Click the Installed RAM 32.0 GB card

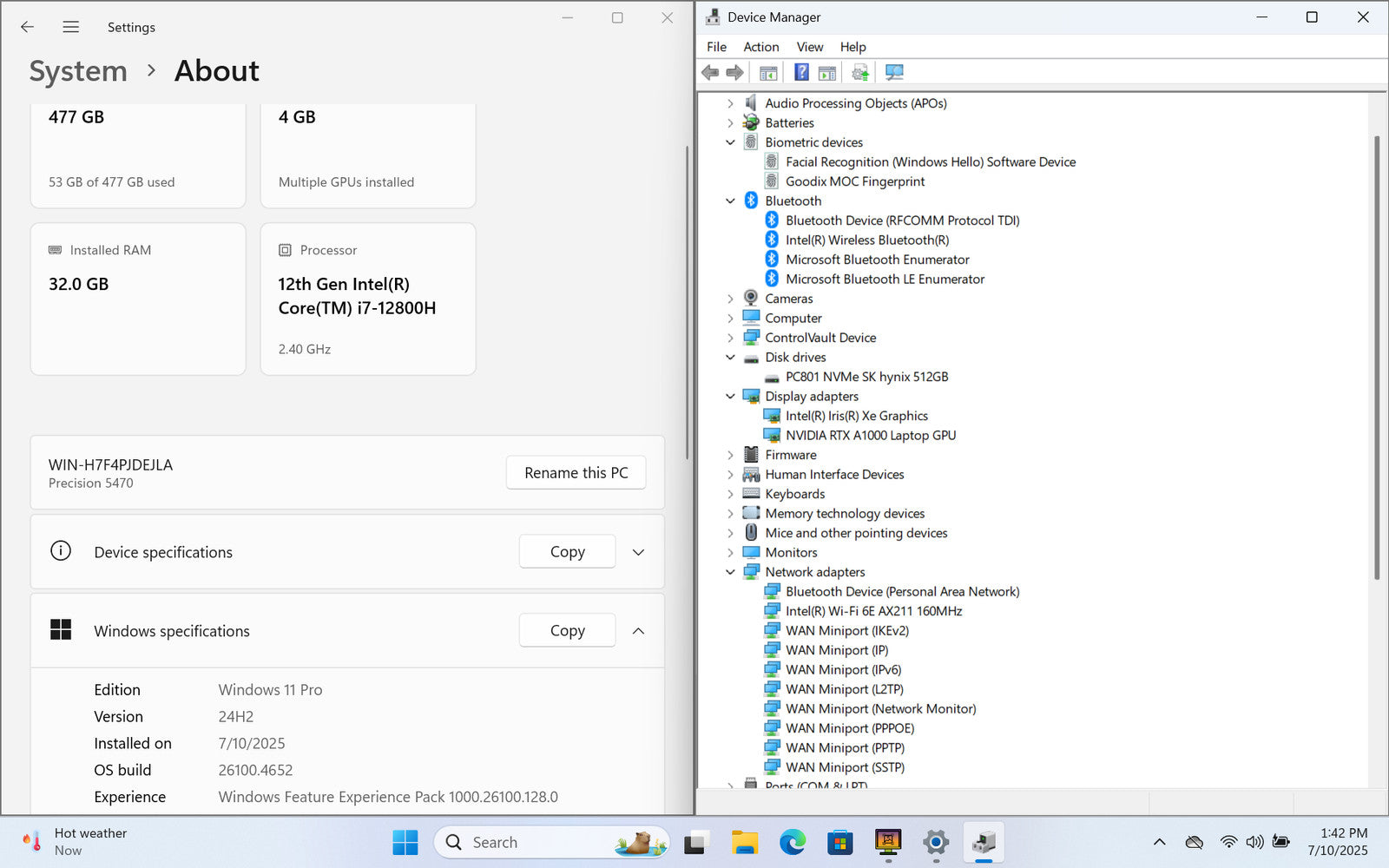(x=138, y=299)
